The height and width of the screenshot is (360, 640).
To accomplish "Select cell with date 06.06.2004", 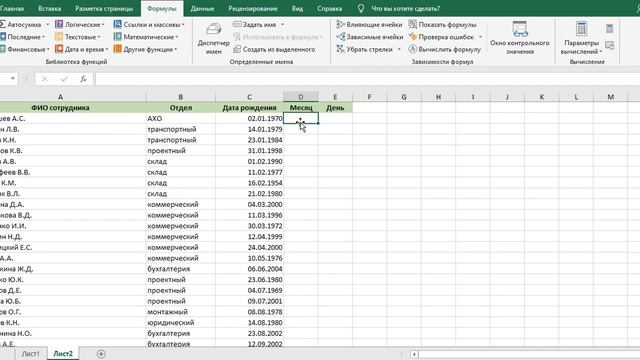I will pyautogui.click(x=249, y=269).
